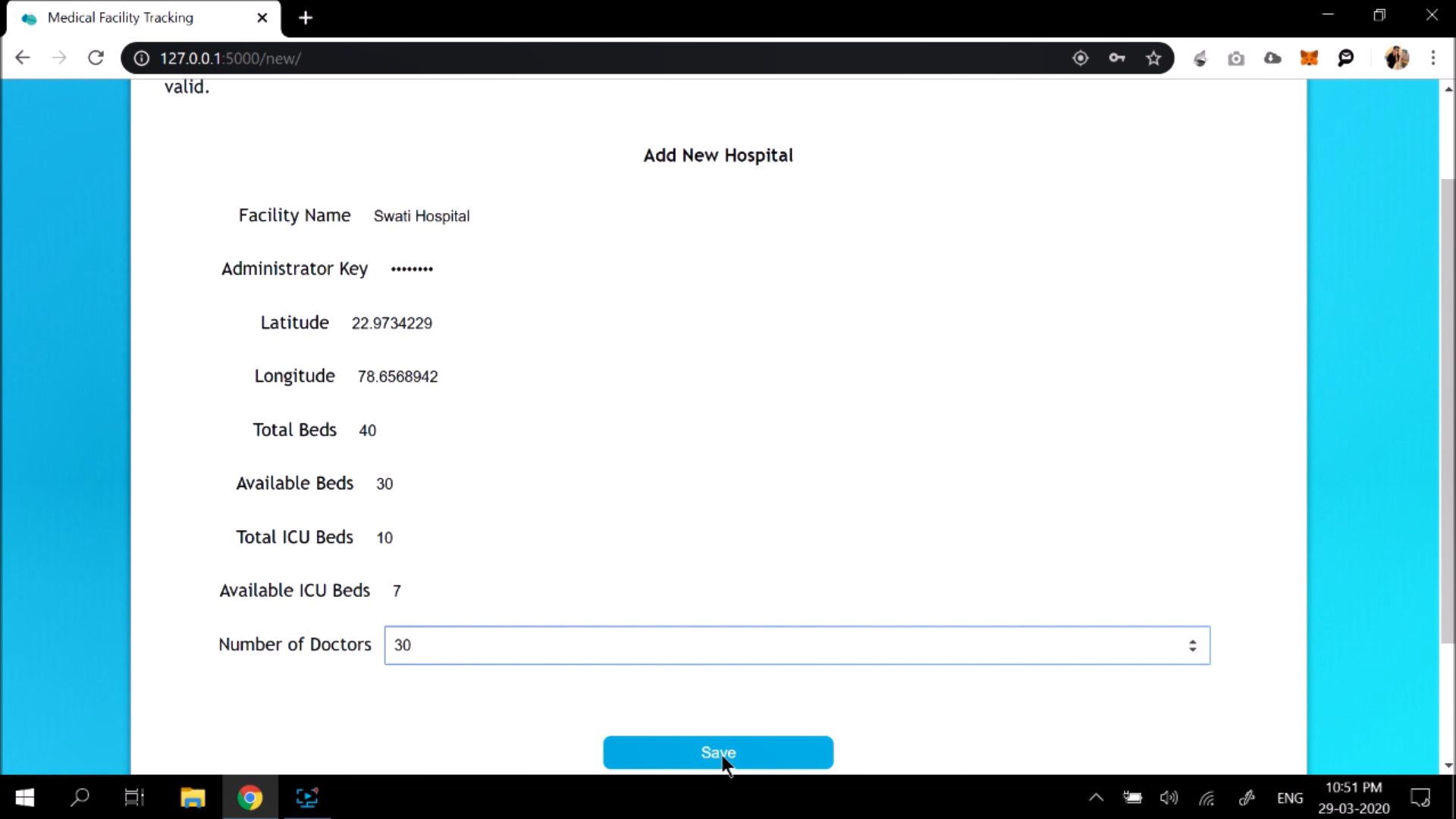Open Task View on the taskbar
Screen dimensions: 1456x819
133,797
